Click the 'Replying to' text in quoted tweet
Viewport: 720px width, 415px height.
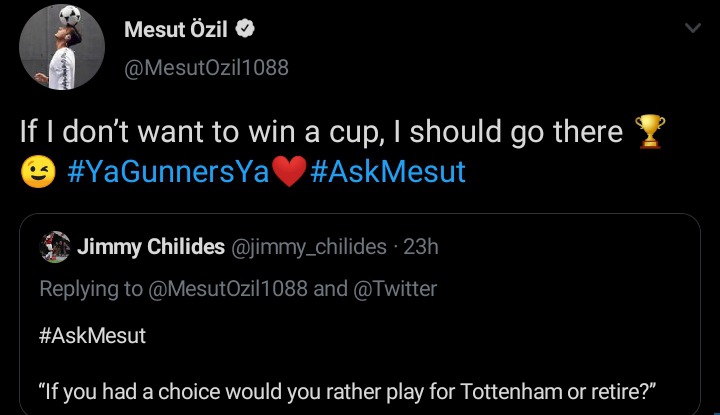tap(91, 289)
